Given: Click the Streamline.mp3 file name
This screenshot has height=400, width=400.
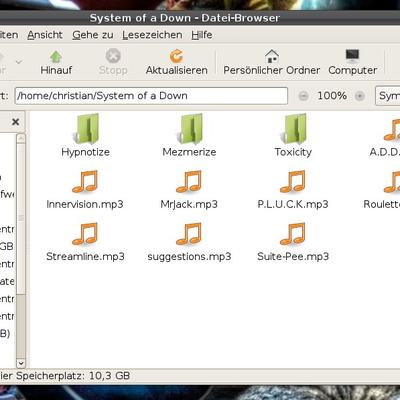Looking at the screenshot, I should (x=85, y=256).
